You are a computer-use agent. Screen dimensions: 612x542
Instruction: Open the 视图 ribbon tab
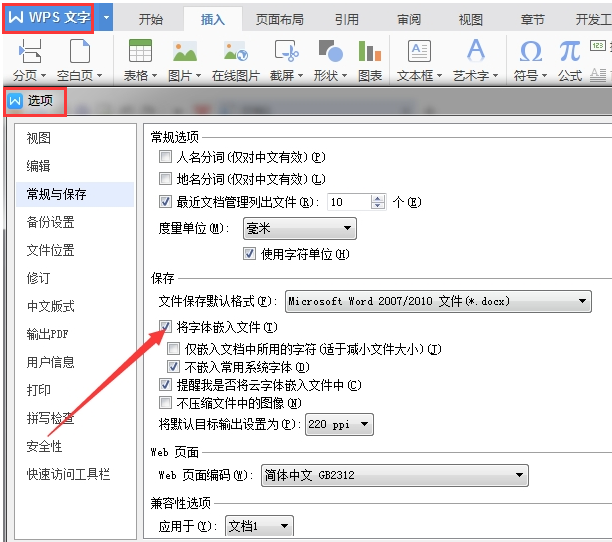[x=471, y=19]
